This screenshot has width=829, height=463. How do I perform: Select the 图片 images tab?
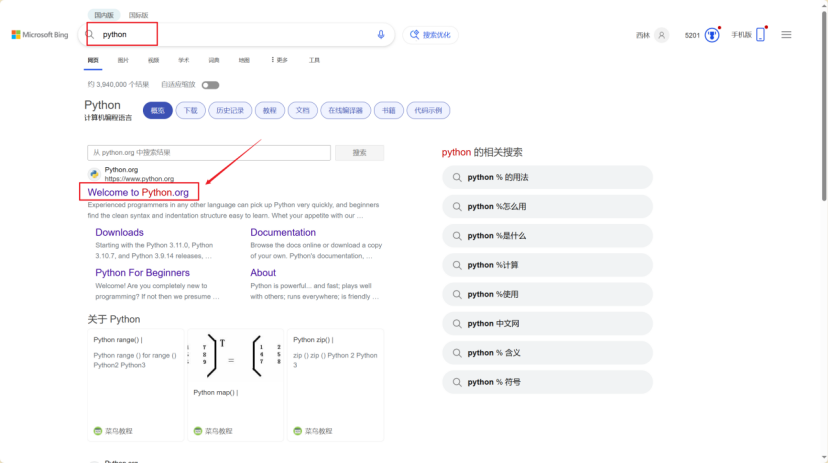[123, 60]
